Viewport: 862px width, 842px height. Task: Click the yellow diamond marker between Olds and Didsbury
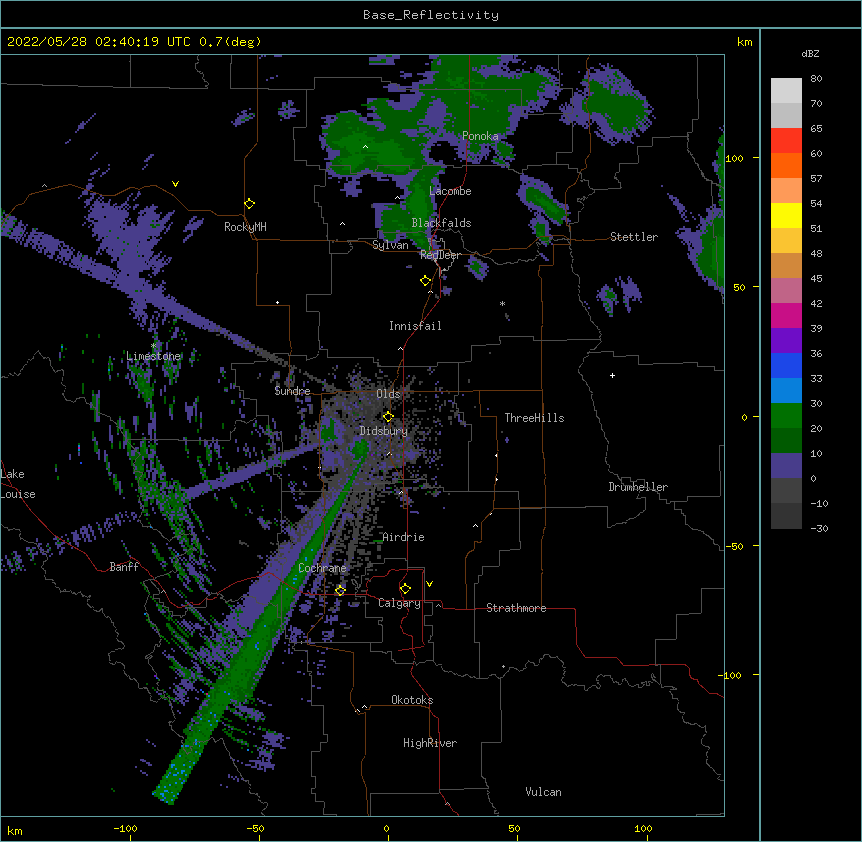click(x=388, y=417)
